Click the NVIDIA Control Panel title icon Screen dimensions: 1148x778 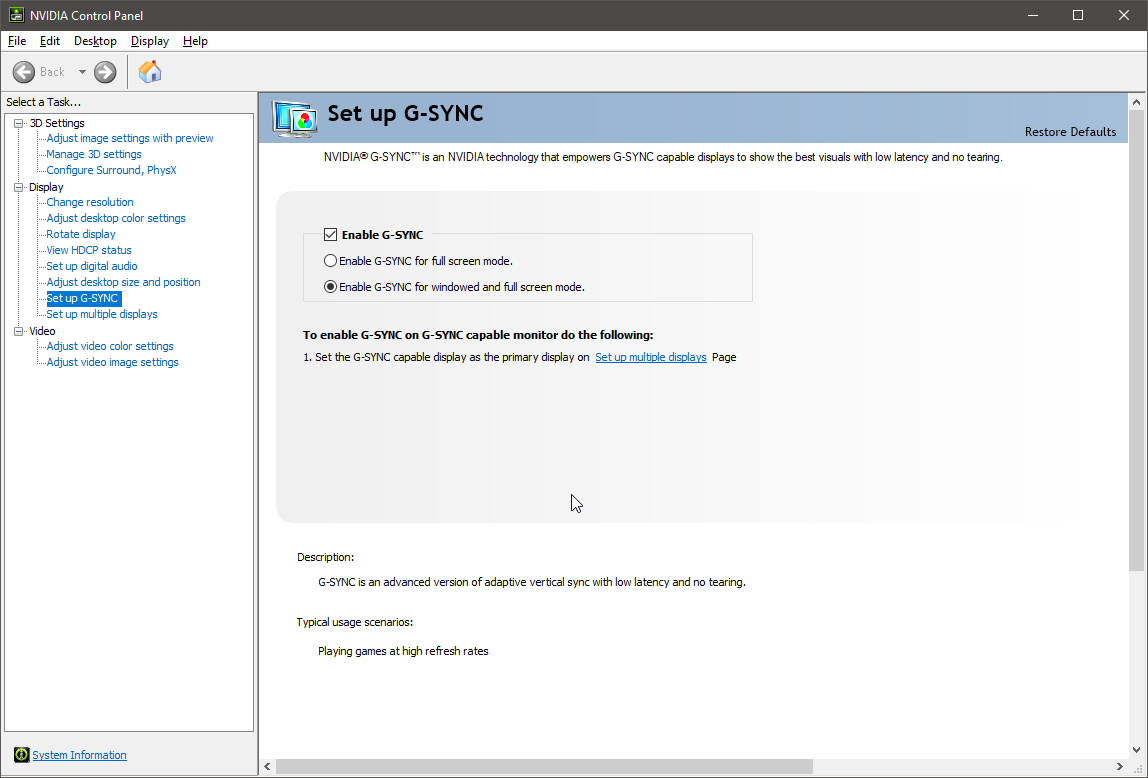16,15
